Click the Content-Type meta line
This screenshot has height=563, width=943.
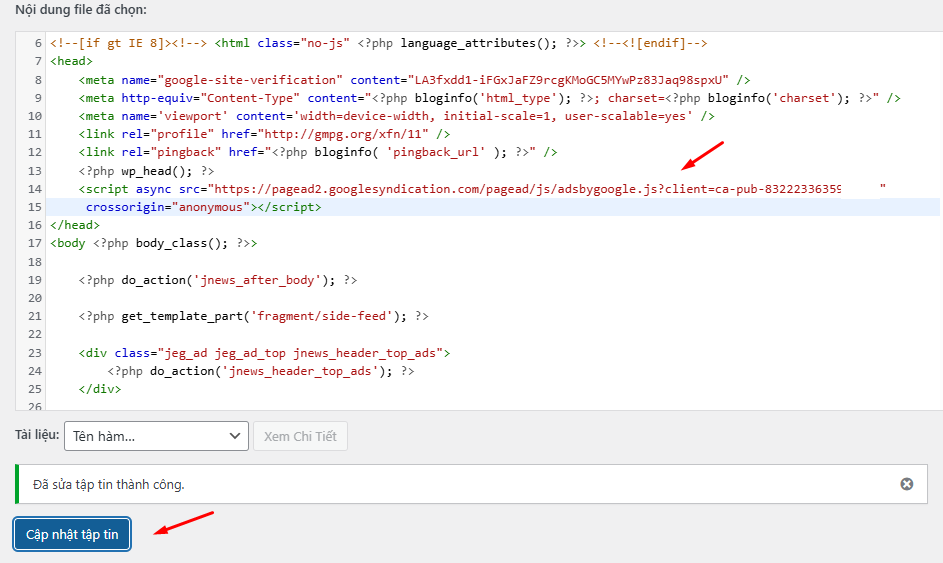[490, 98]
